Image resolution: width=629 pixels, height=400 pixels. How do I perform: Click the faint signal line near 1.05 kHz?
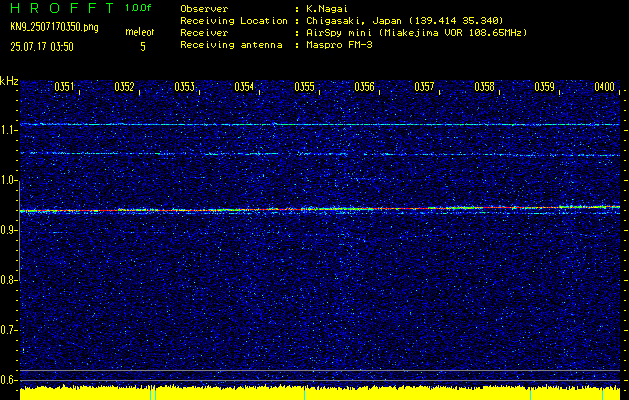(x=320, y=154)
